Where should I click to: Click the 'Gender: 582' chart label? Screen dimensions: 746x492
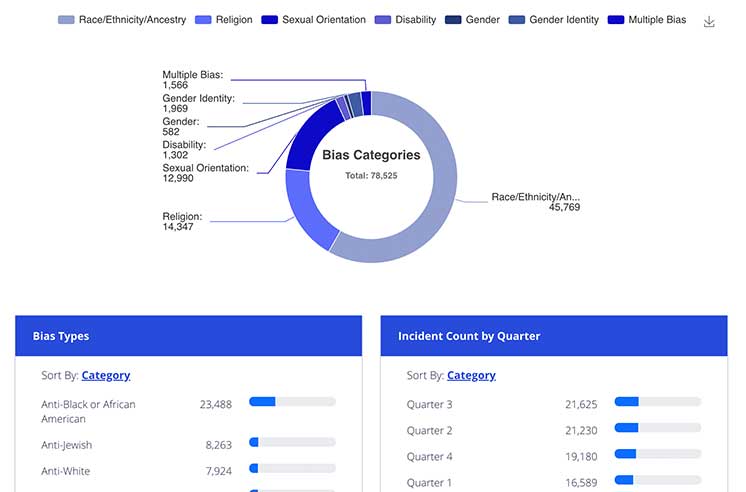[x=181, y=127]
